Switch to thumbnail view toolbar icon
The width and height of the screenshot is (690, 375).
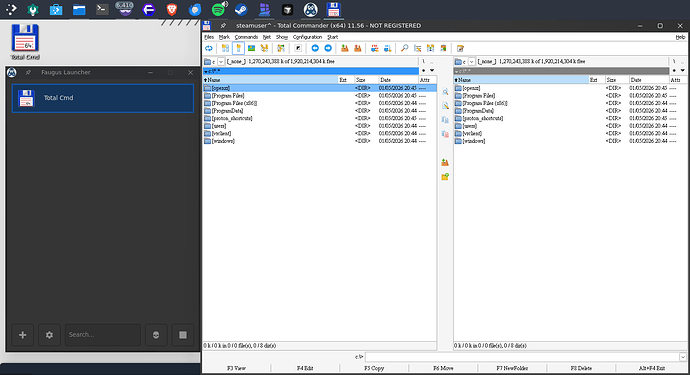point(251,48)
